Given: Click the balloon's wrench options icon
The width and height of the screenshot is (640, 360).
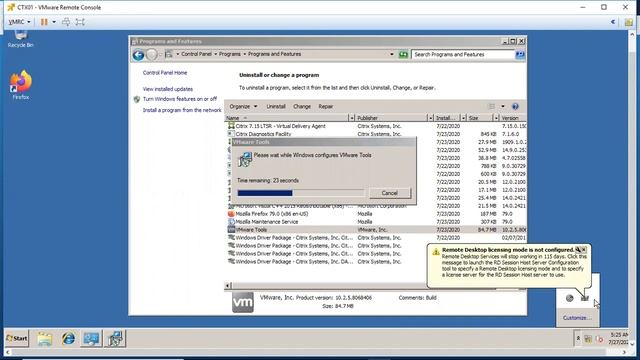Looking at the screenshot, I should click(578, 249).
